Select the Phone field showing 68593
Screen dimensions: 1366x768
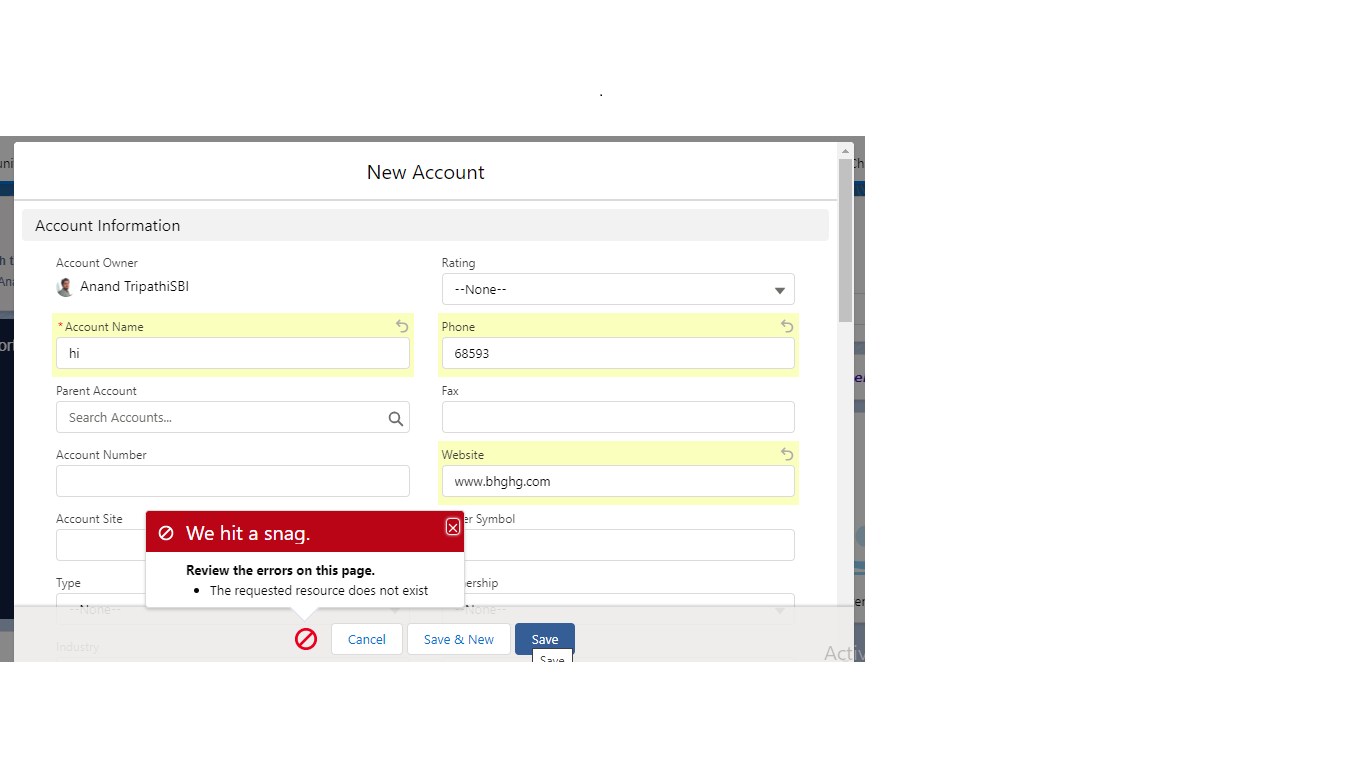(x=617, y=353)
